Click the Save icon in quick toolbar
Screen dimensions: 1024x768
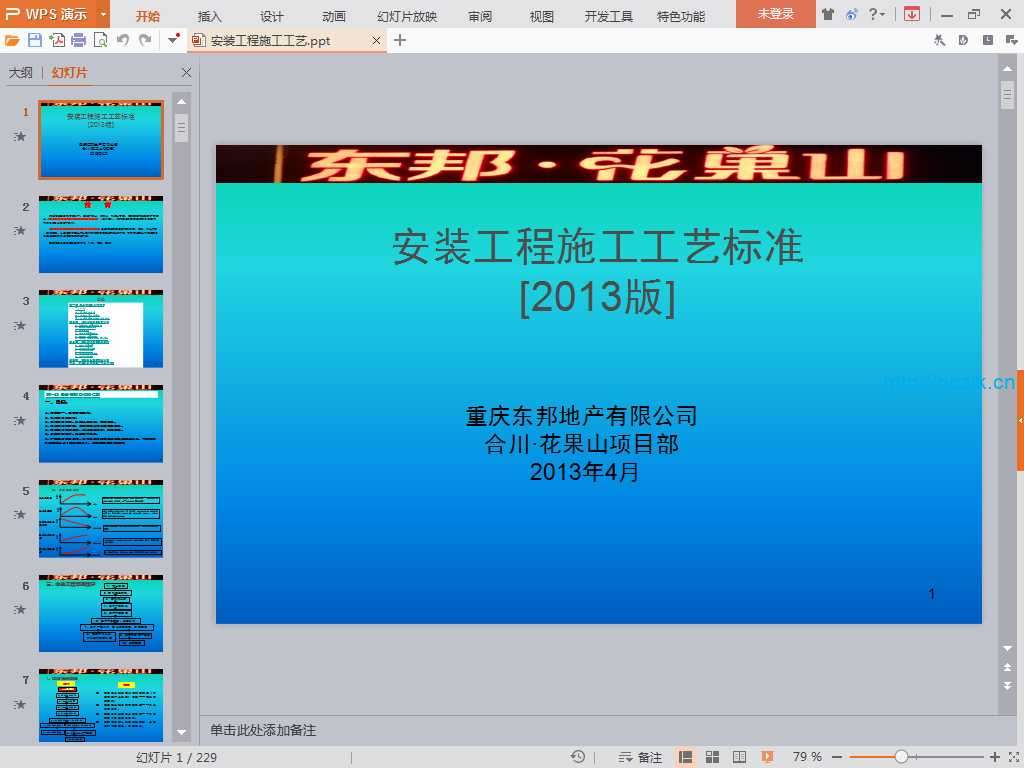click(35, 40)
